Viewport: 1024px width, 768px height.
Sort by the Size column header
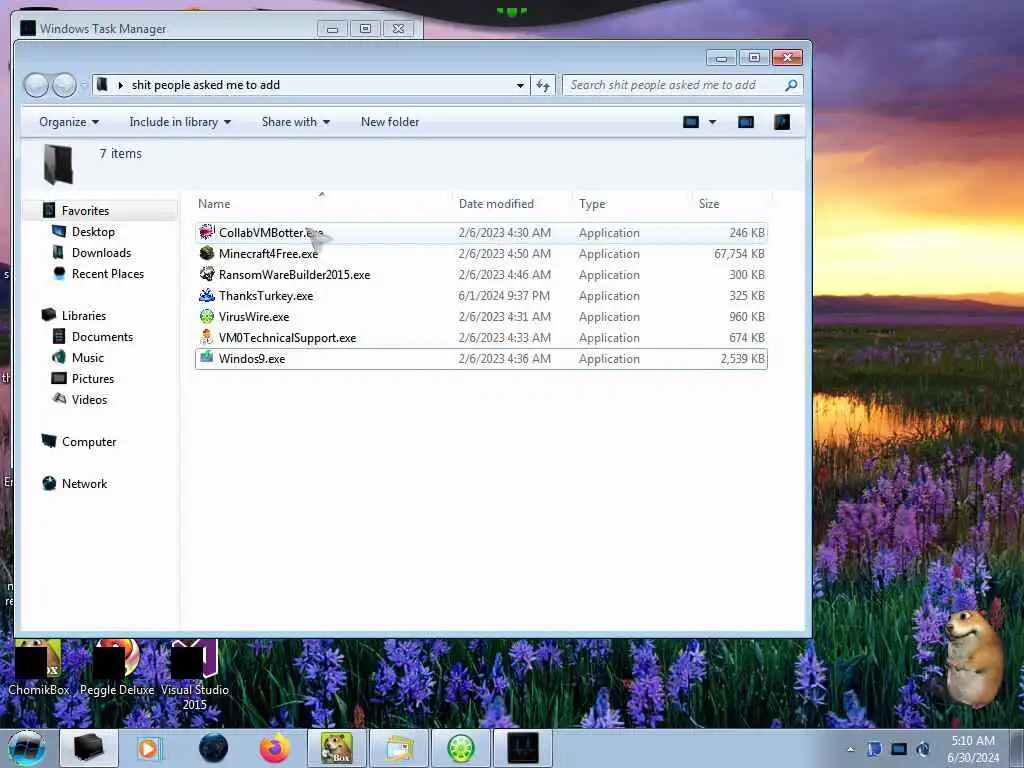709,204
